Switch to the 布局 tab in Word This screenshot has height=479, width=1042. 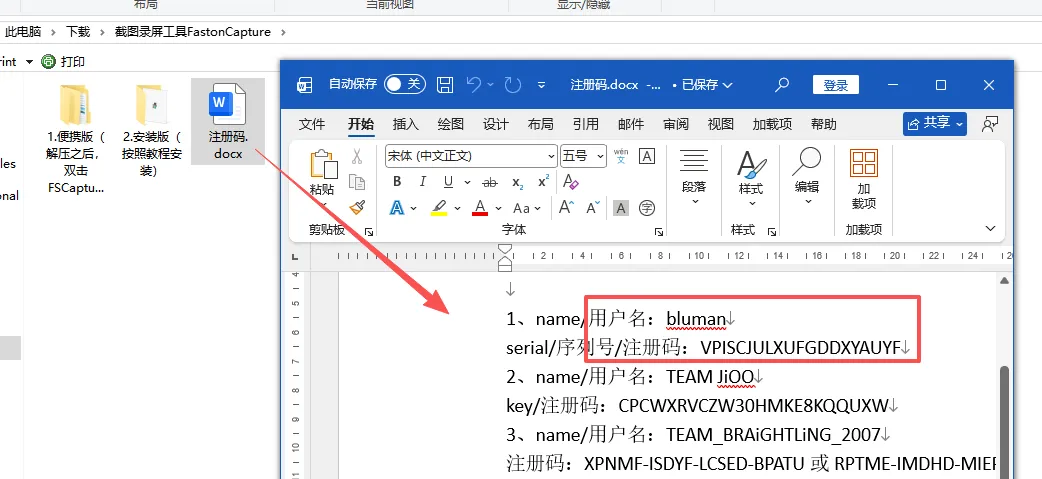pyautogui.click(x=540, y=124)
